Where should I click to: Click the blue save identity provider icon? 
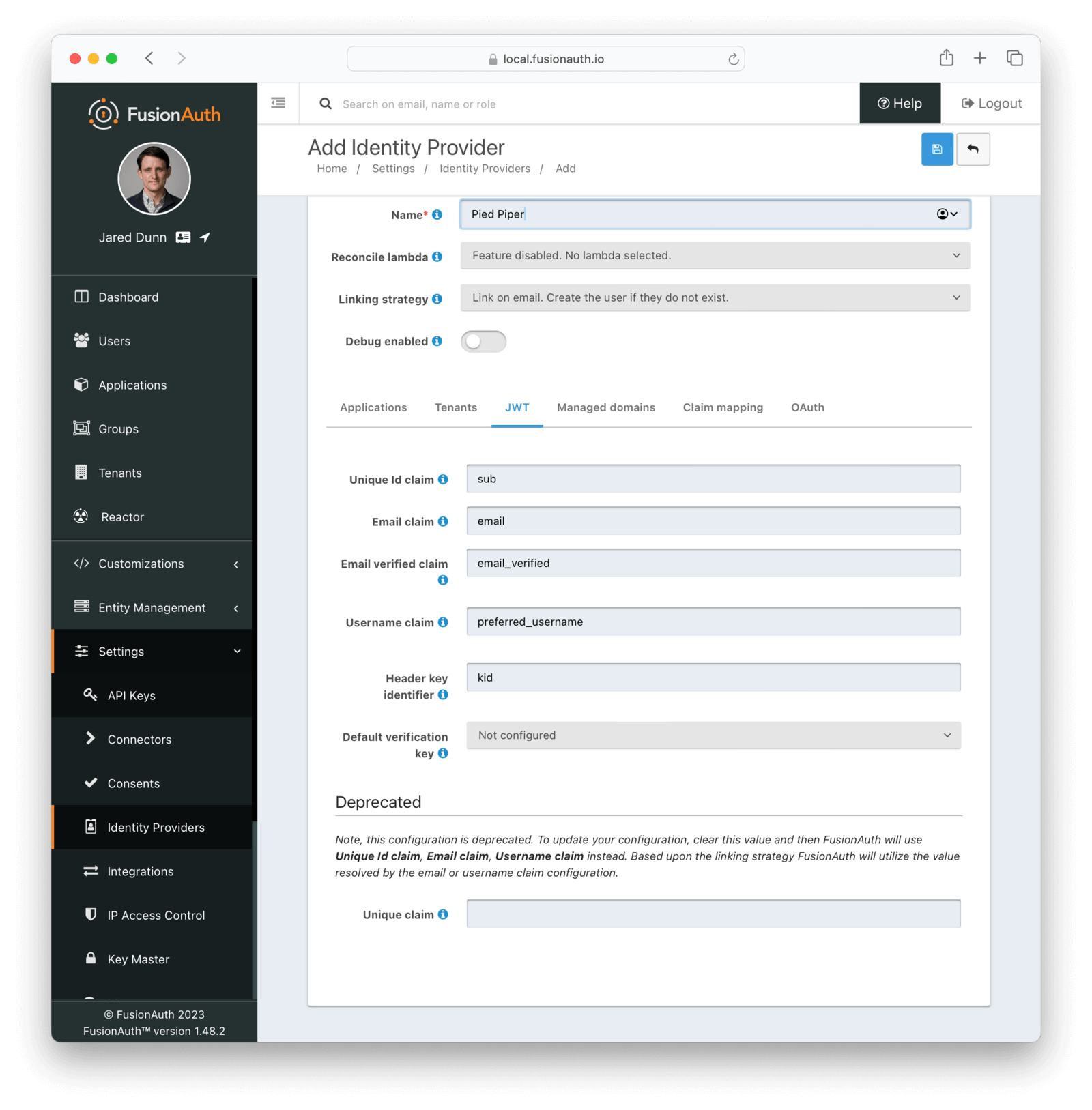point(936,149)
